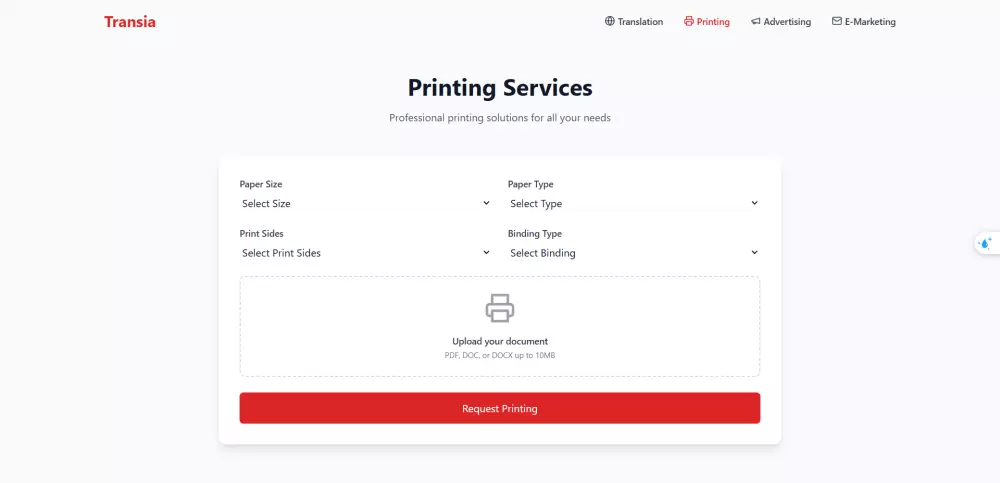Click the 'PDF, DOC, or DOCX up to 10MB' hint
Viewport: 1000px width, 483px height.
[x=500, y=355]
